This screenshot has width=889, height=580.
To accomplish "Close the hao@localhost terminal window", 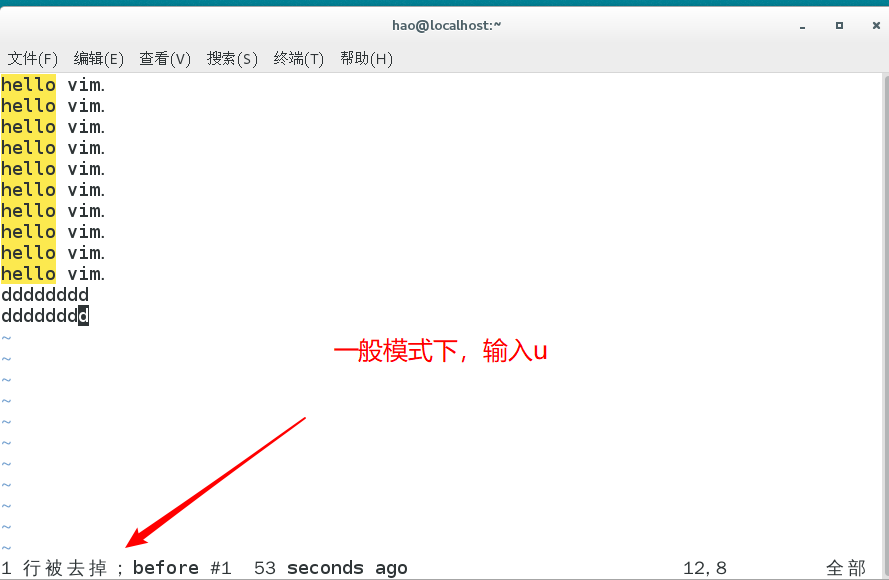I will pos(876,26).
